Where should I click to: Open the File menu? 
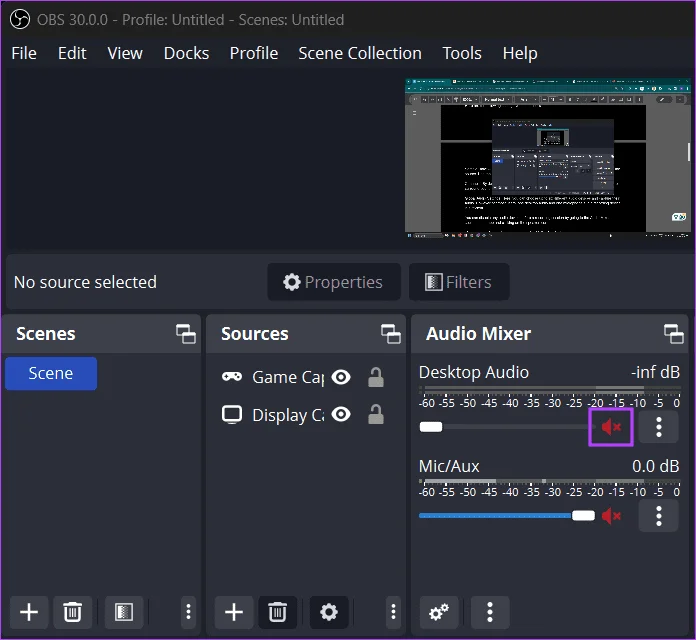[24, 53]
